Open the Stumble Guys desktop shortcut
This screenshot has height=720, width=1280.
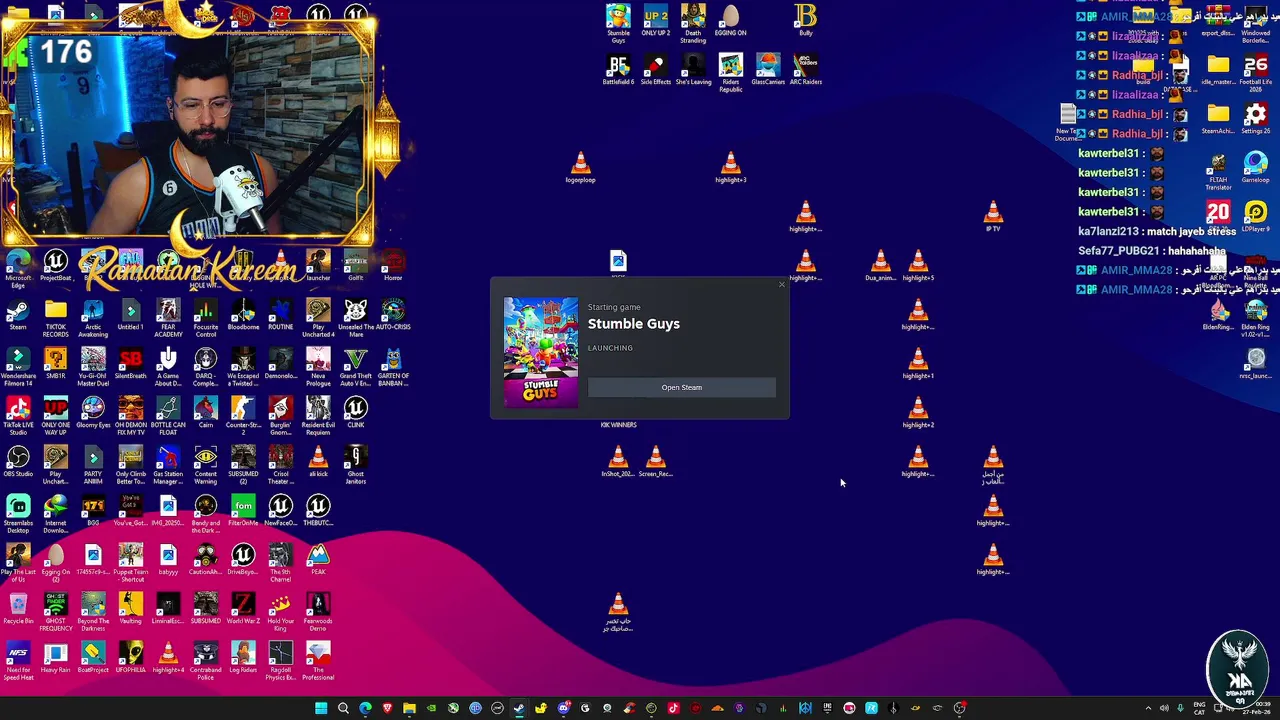pyautogui.click(x=618, y=23)
